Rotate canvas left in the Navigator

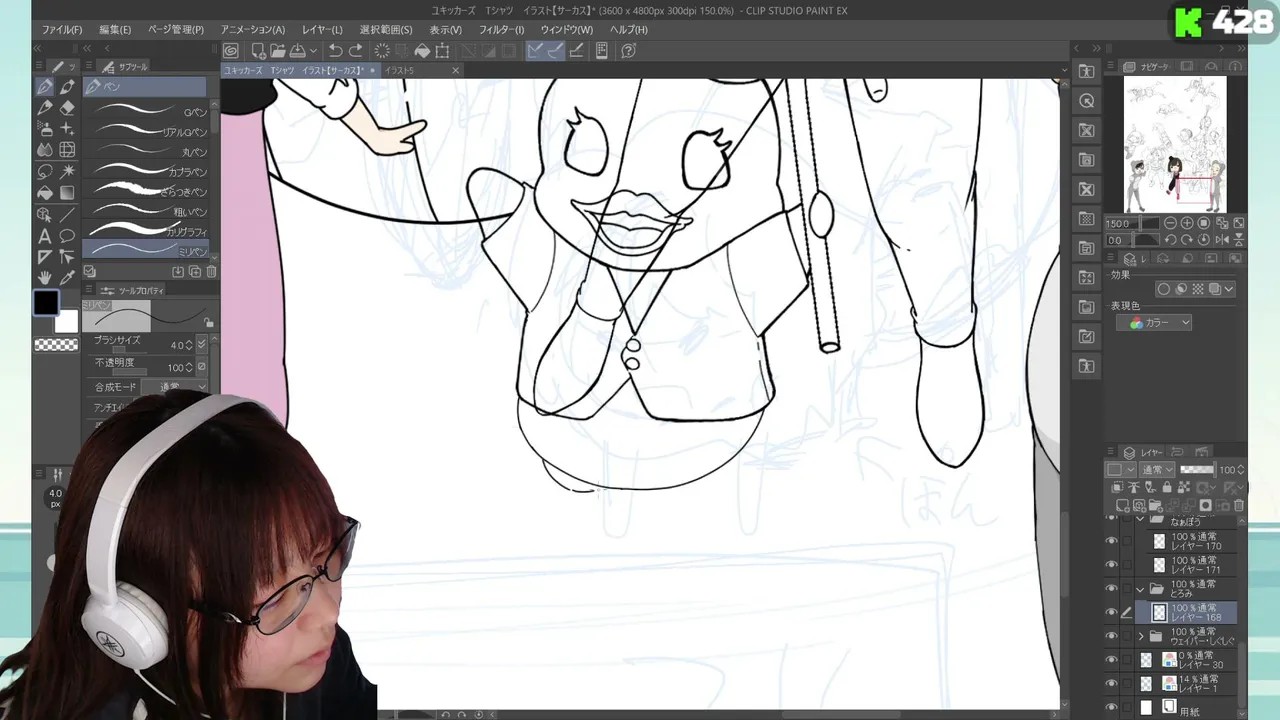1171,240
